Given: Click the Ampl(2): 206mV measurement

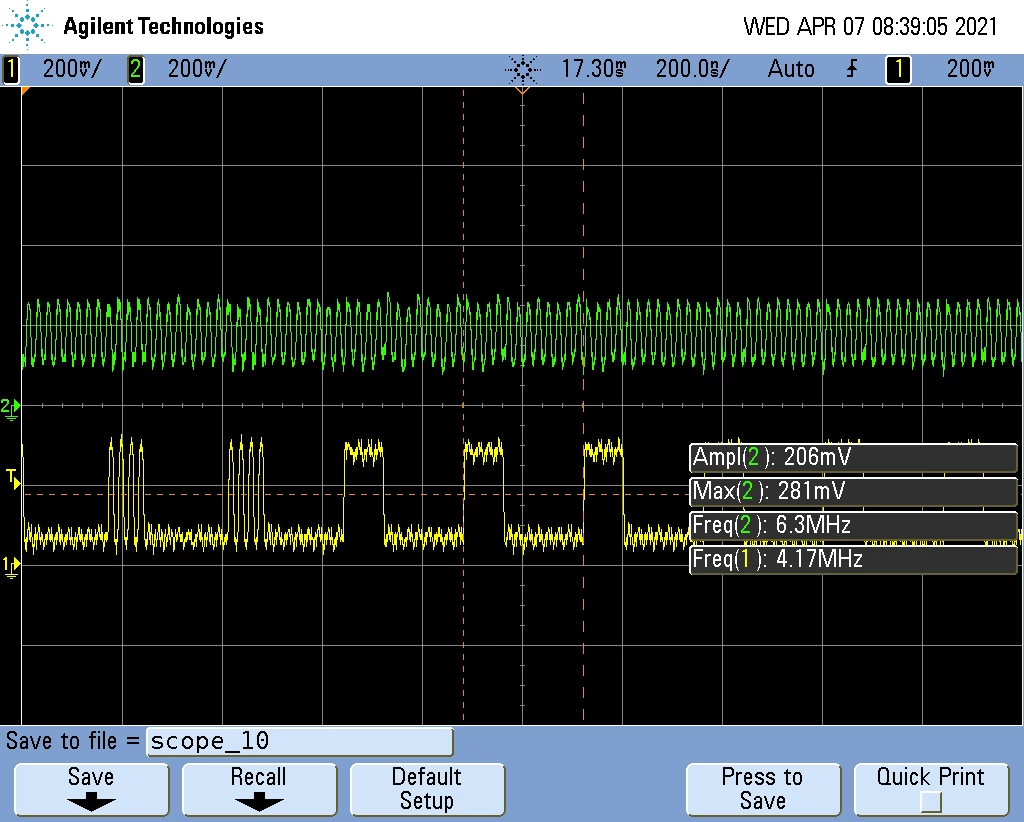Looking at the screenshot, I should click(853, 458).
